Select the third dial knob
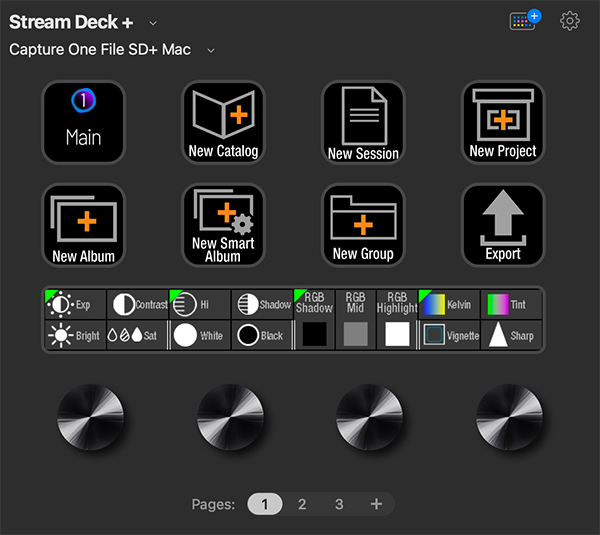The width and height of the screenshot is (600, 535). coord(370,417)
